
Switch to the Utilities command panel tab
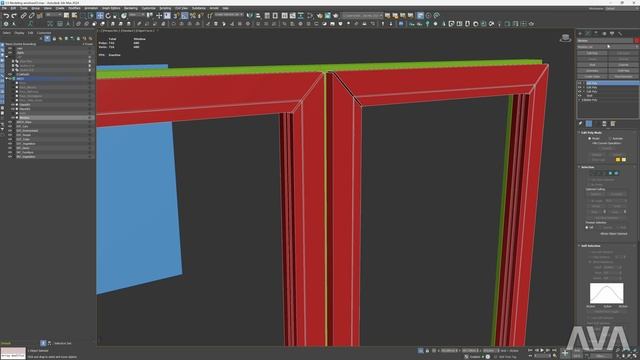pos(620,33)
